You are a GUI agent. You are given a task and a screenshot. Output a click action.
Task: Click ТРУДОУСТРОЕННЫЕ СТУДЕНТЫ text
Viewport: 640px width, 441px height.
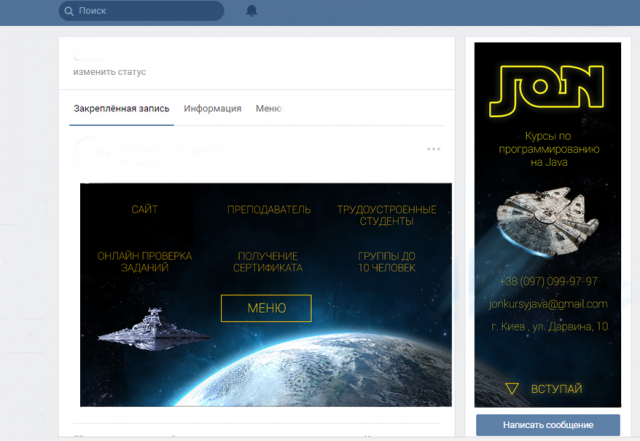387,215
